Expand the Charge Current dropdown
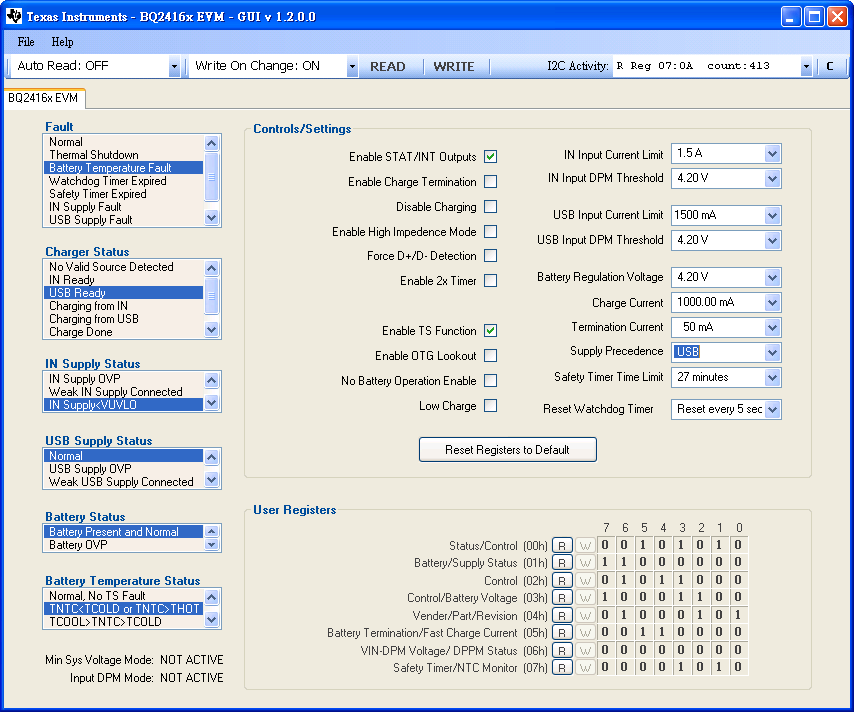Screen dimensions: 854x712 tap(772, 302)
